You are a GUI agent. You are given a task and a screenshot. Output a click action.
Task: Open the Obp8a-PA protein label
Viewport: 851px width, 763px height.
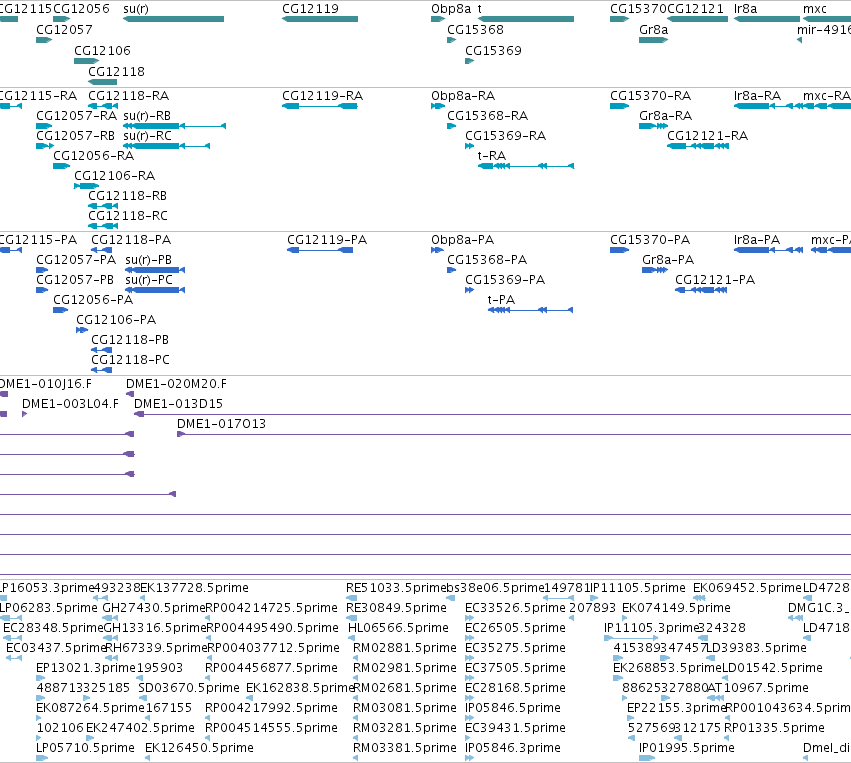pos(462,240)
